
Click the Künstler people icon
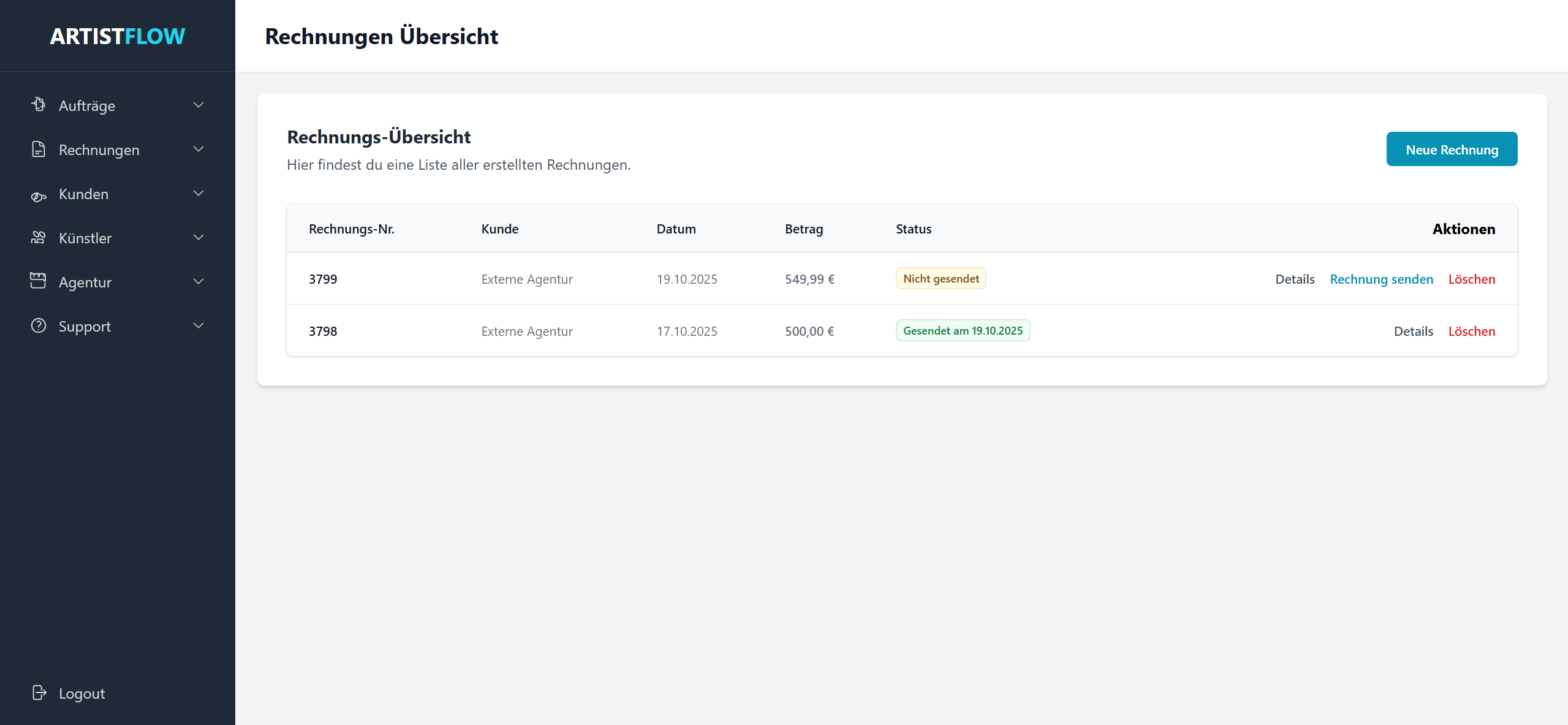(x=39, y=238)
